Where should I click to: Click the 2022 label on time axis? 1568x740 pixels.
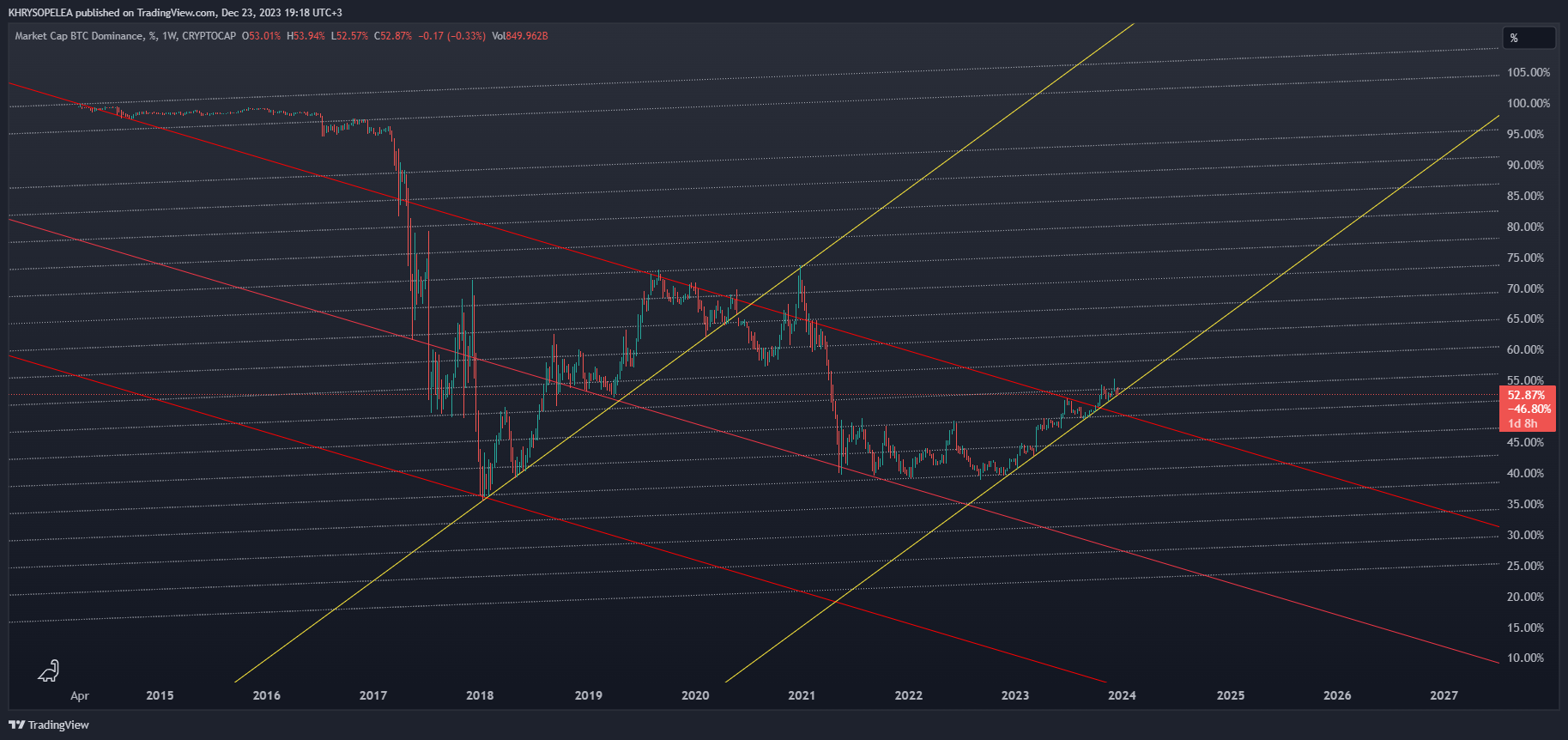click(x=909, y=695)
